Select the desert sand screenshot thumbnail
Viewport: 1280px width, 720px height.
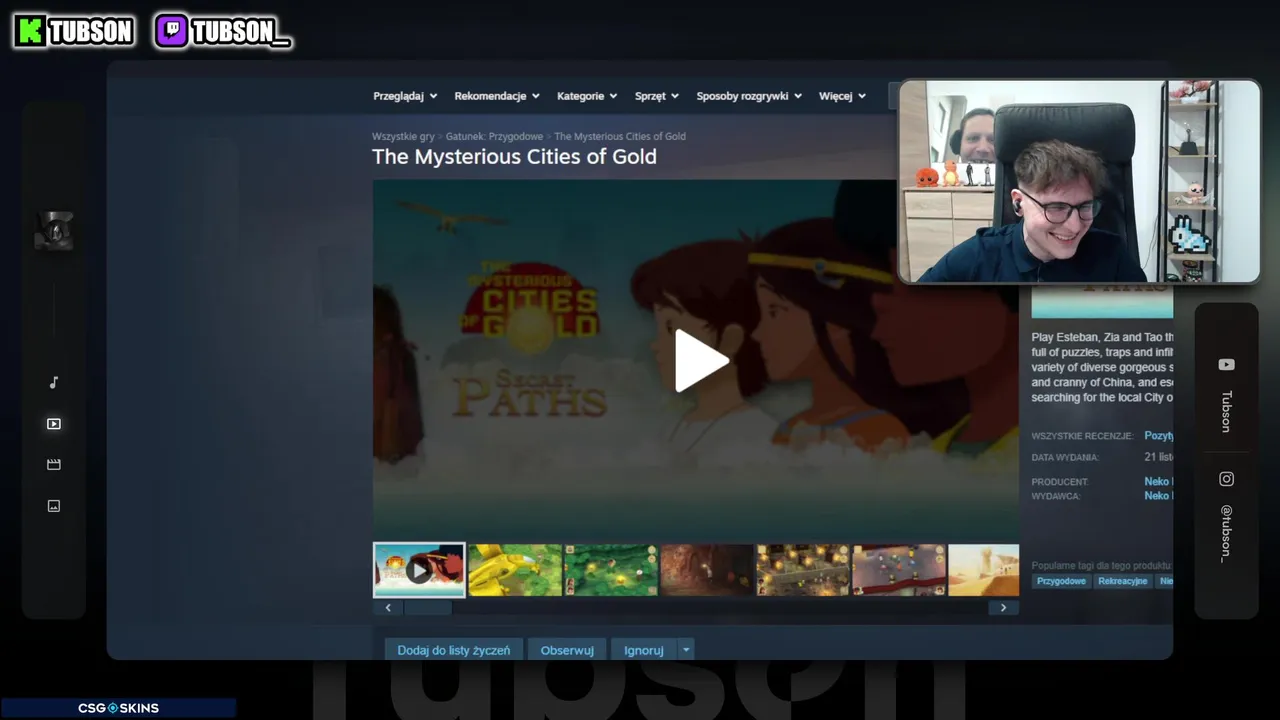984,570
